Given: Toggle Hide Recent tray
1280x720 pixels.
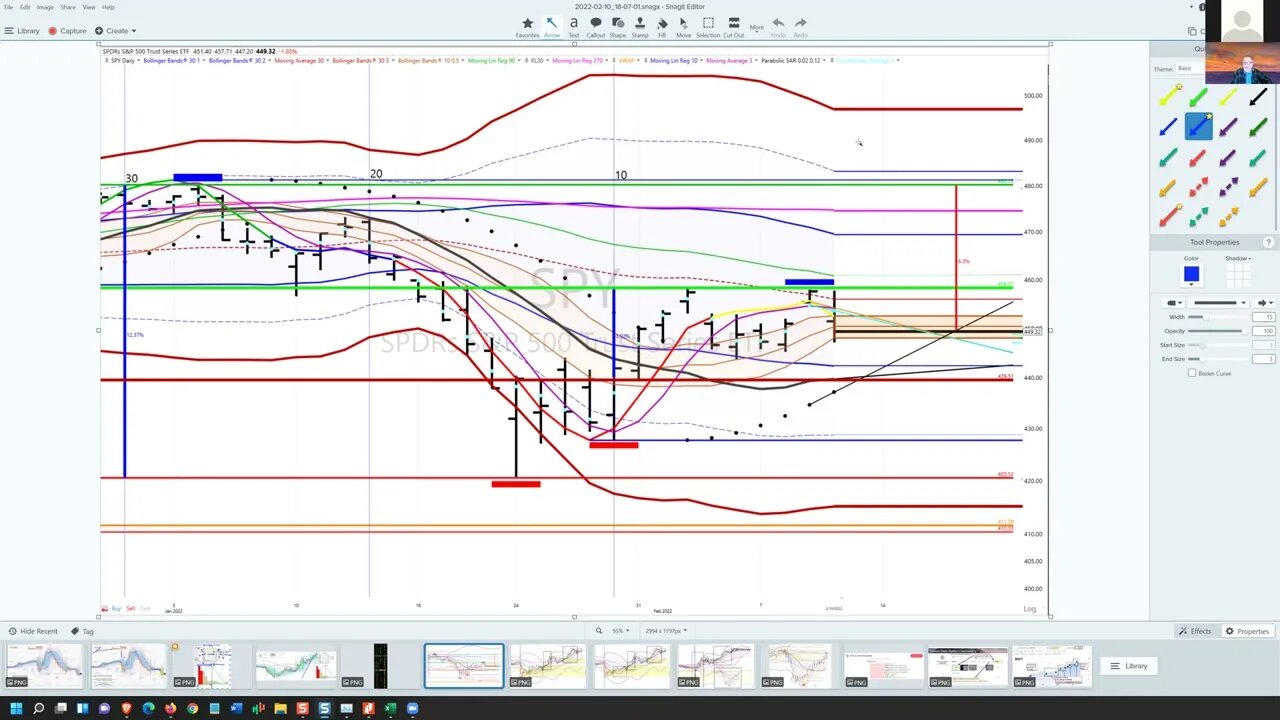Looking at the screenshot, I should 33,631.
